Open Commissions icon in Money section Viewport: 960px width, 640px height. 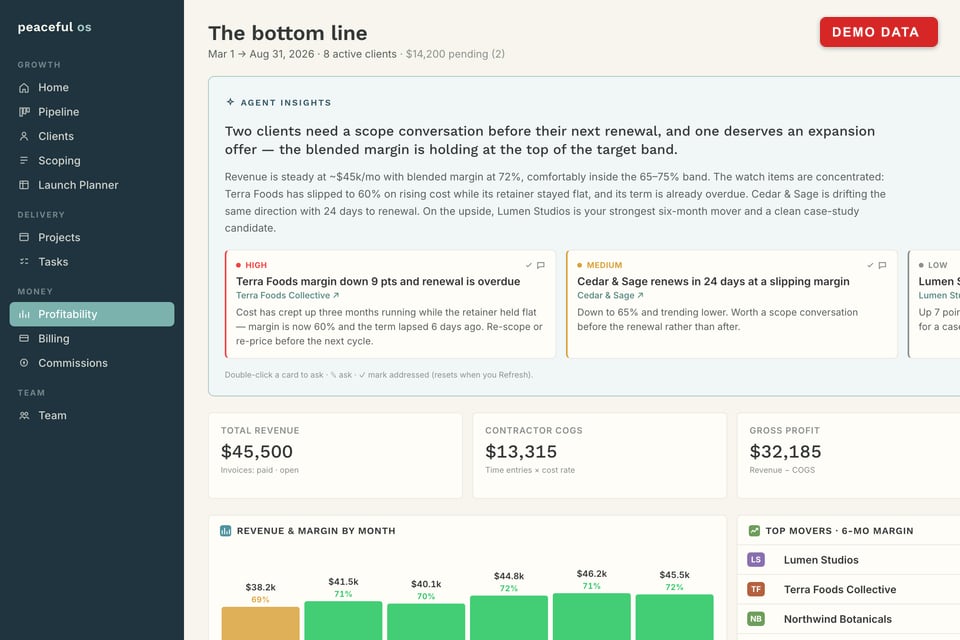24,363
